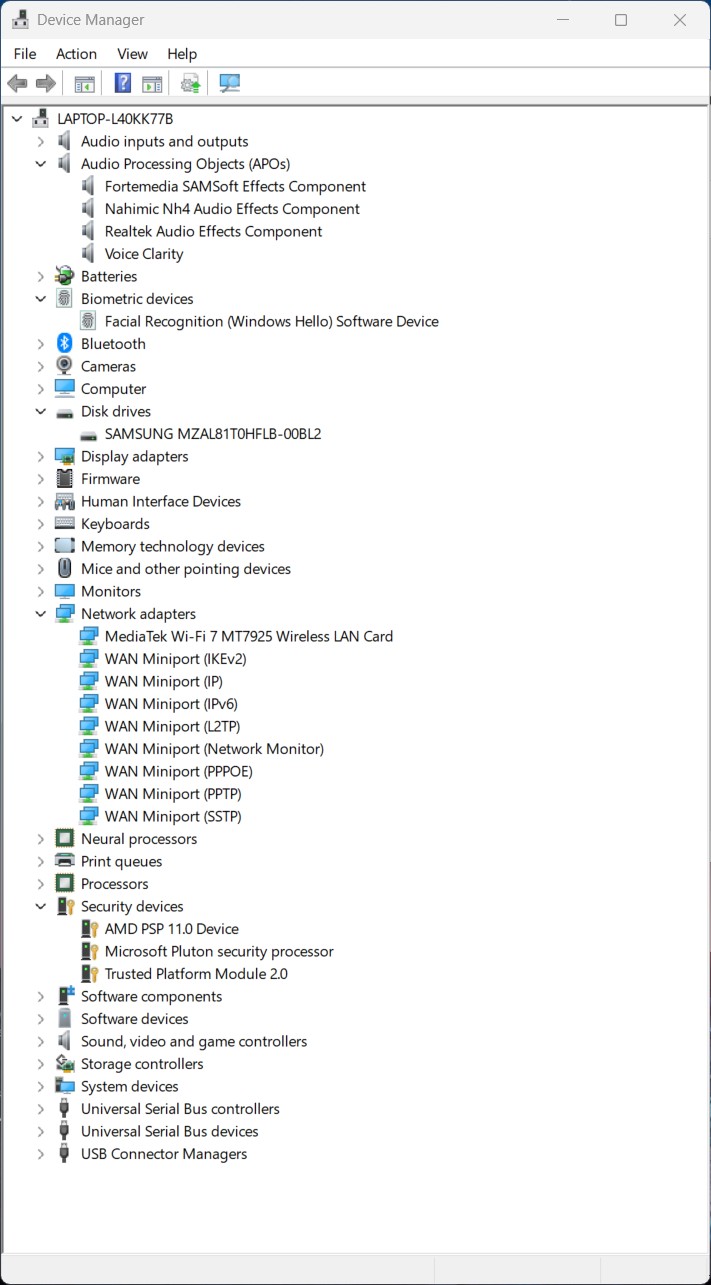Collapse the Biometric devices category
The width and height of the screenshot is (711, 1285).
tap(41, 299)
